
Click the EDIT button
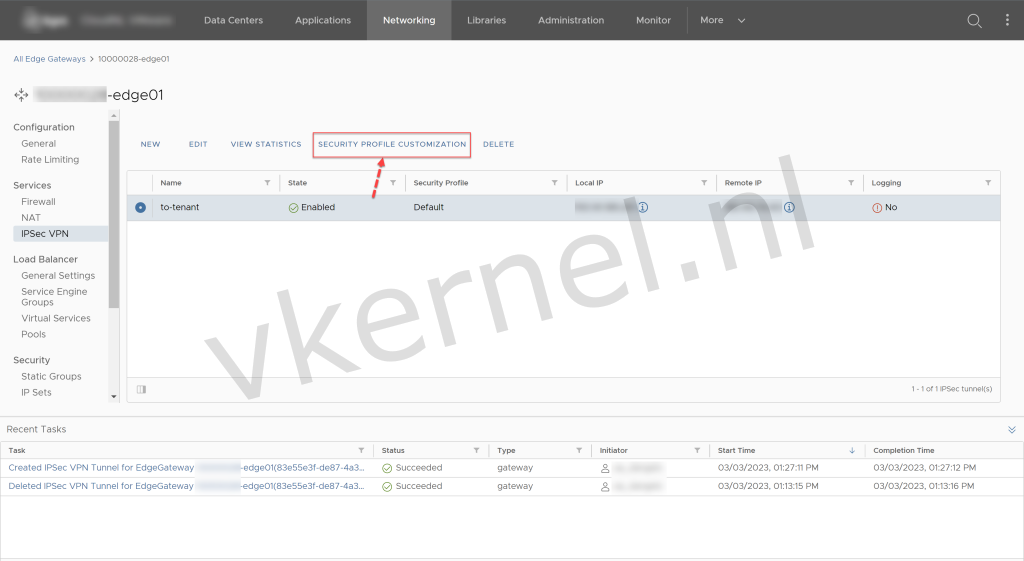(198, 144)
